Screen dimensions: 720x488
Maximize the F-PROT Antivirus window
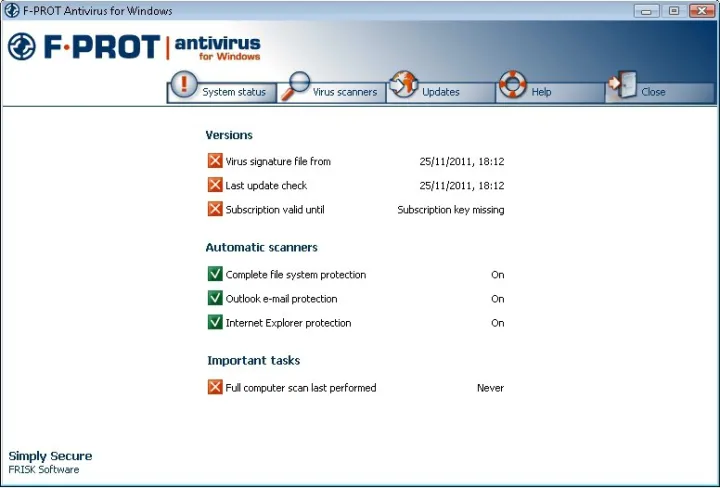674,10
